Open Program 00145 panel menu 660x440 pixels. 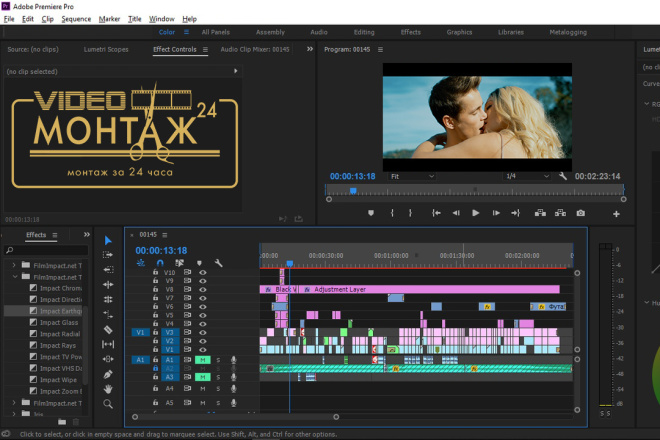click(x=380, y=50)
